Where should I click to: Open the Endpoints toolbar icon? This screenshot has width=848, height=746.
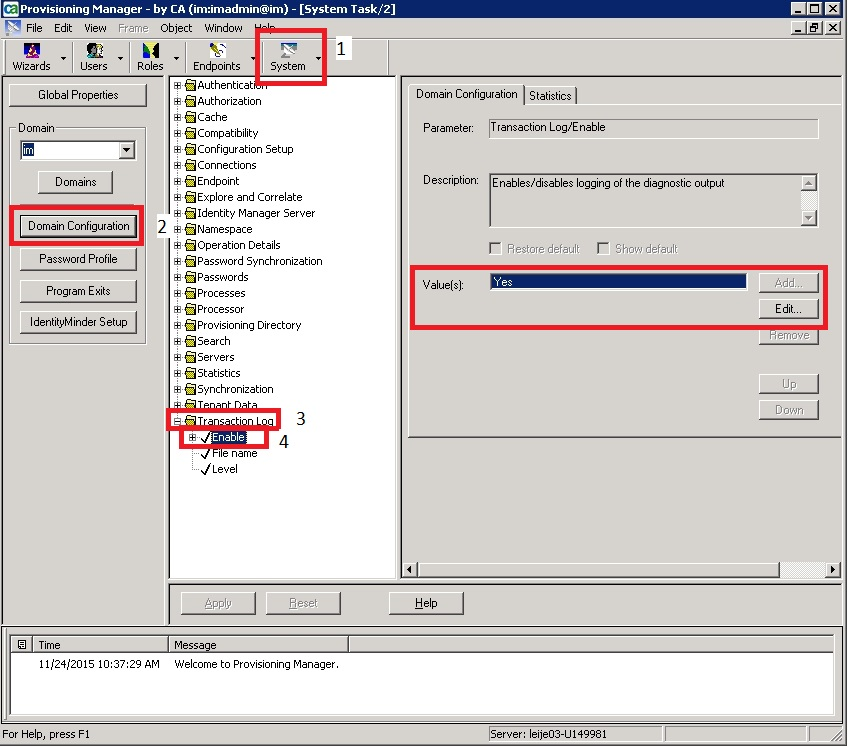[x=216, y=50]
